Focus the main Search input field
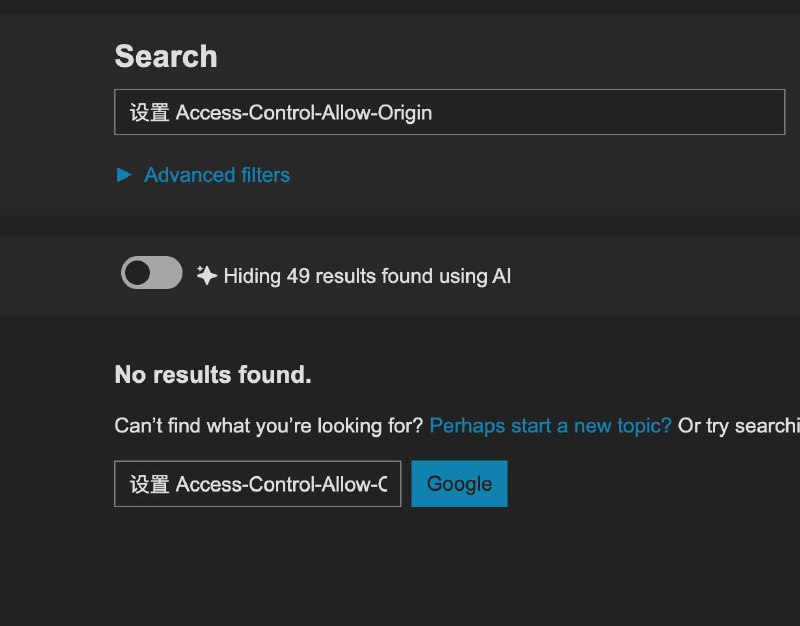This screenshot has width=800, height=626. [x=449, y=112]
